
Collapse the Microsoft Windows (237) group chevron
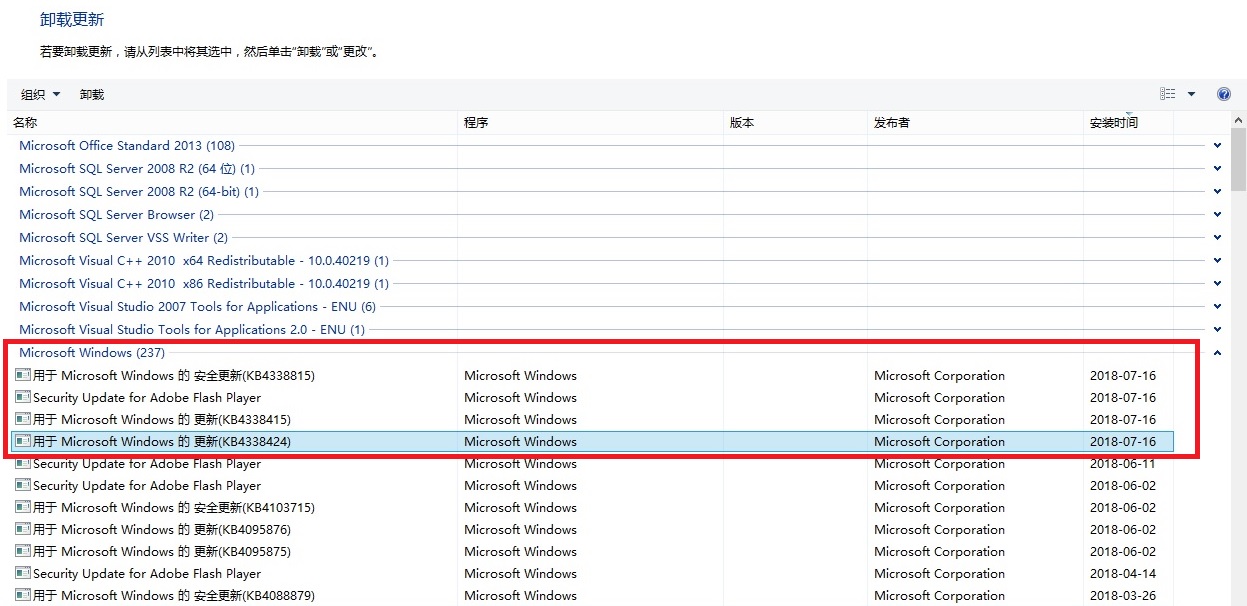pyautogui.click(x=1217, y=353)
